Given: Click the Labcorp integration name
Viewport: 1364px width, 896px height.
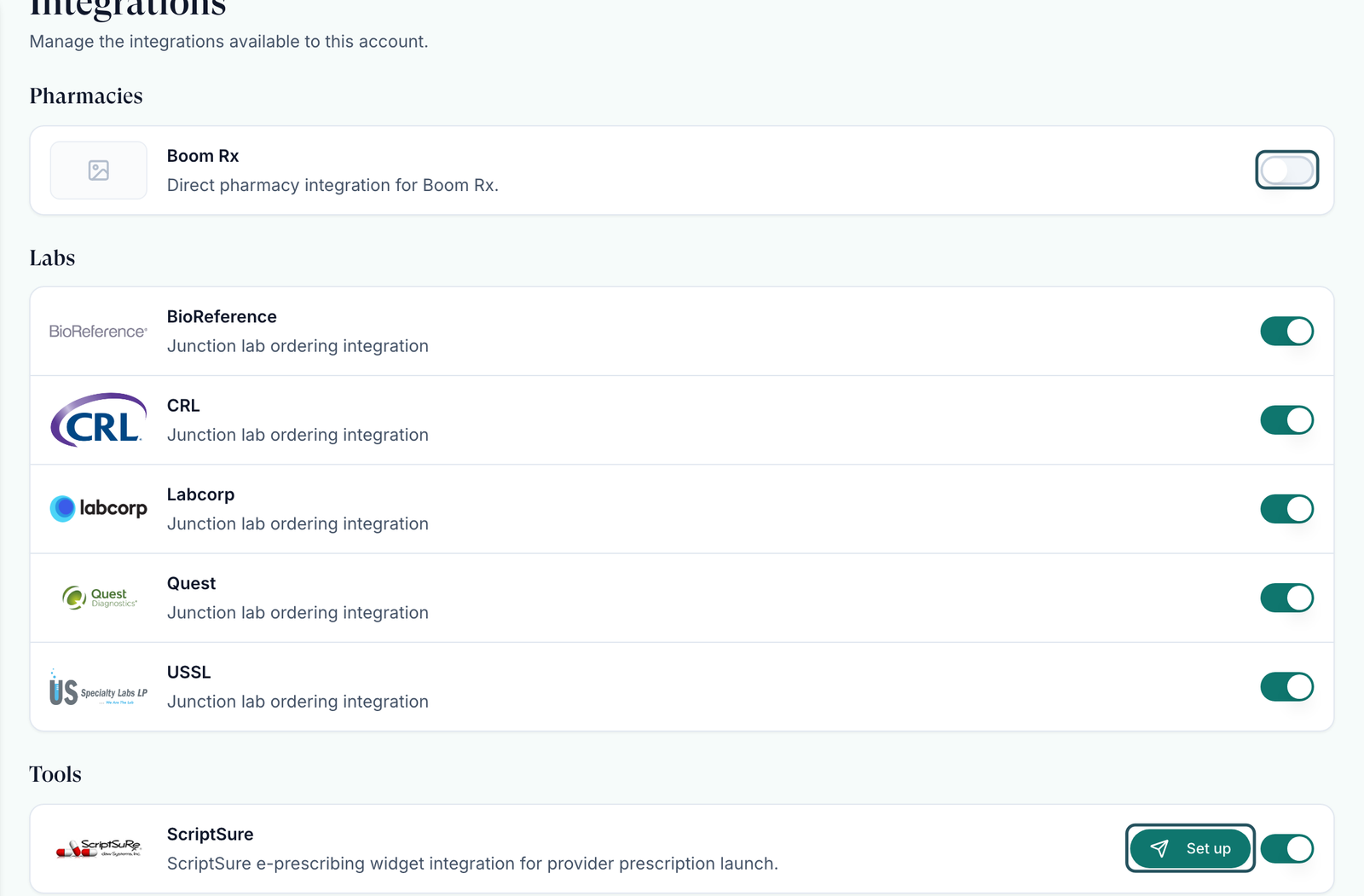Looking at the screenshot, I should pos(200,494).
